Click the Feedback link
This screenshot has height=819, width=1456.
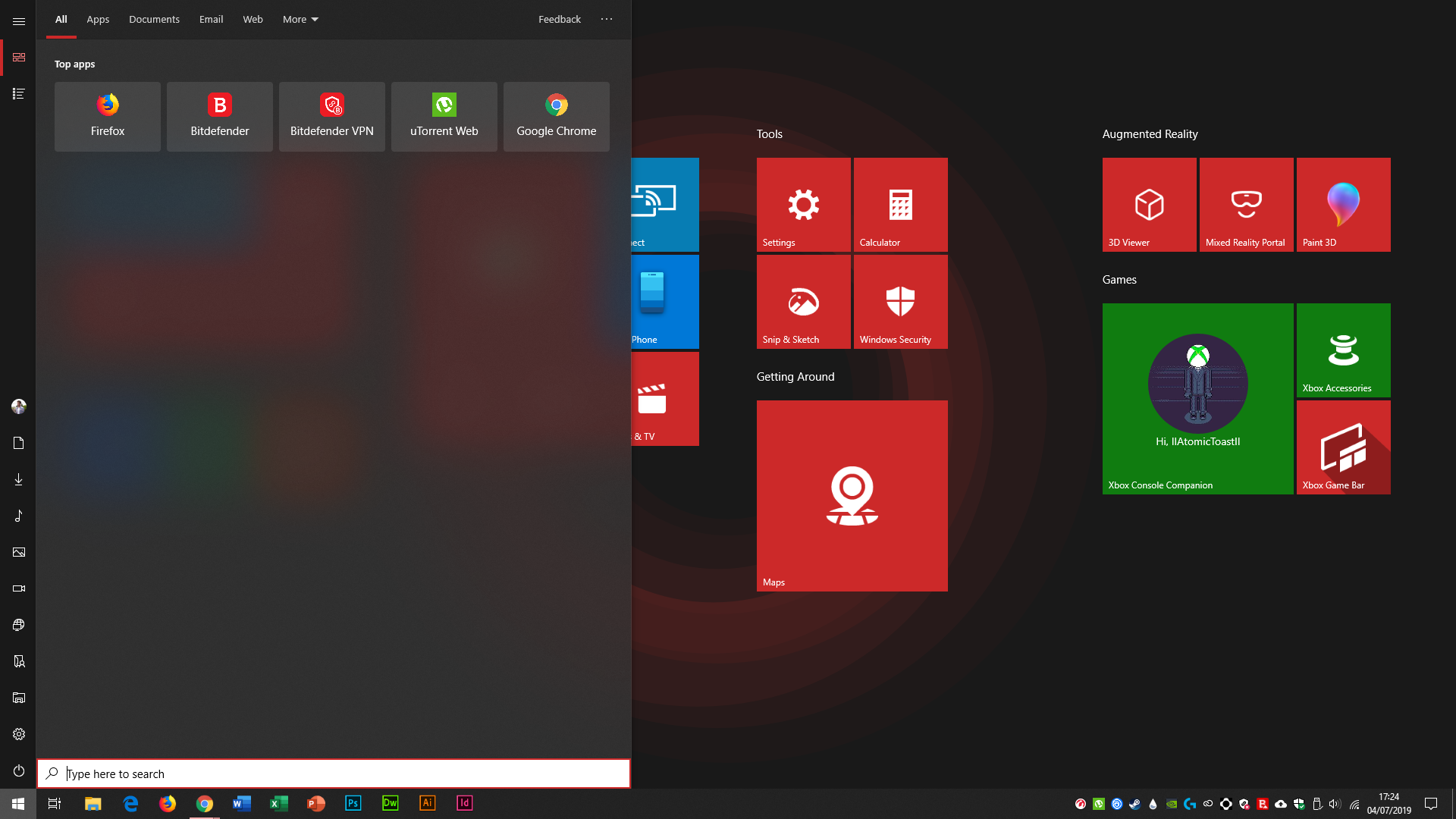(560, 19)
